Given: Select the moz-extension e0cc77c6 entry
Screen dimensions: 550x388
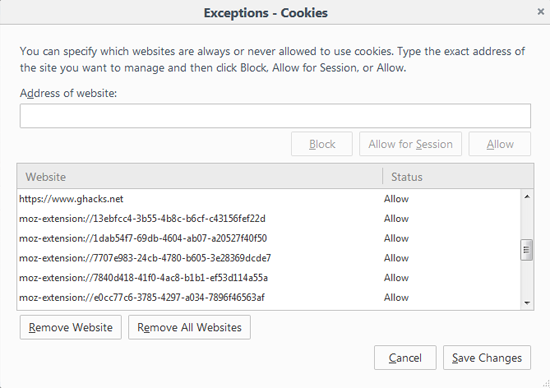Looking at the screenshot, I should coord(269,297).
